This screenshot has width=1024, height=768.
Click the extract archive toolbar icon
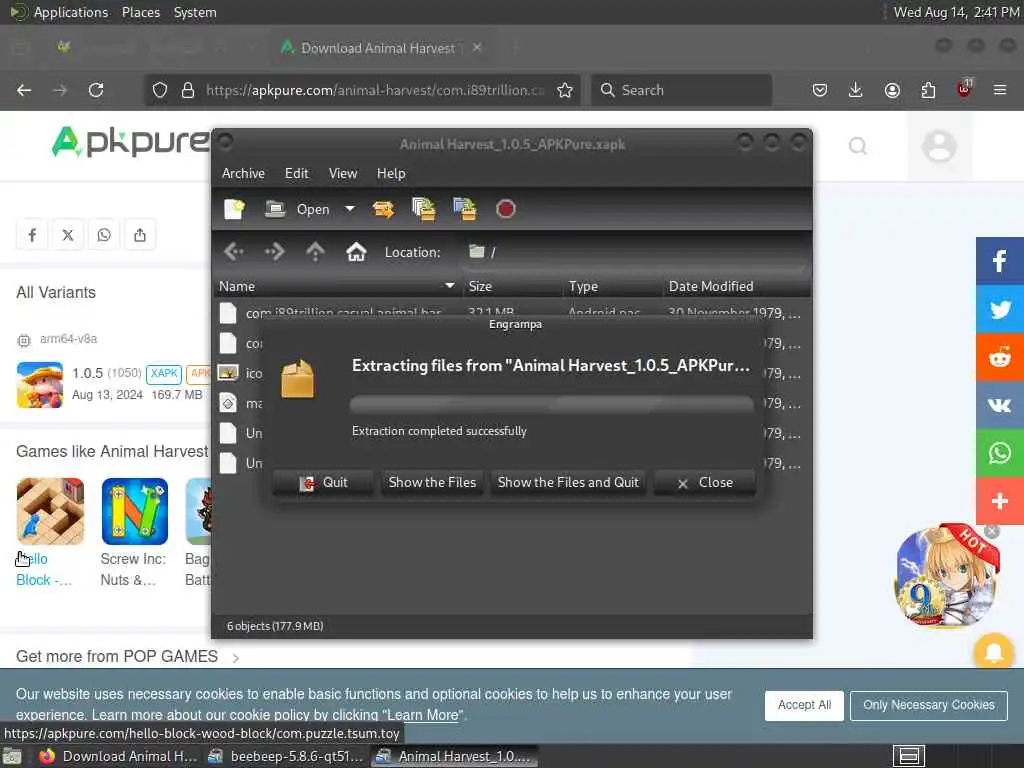pyautogui.click(x=383, y=209)
